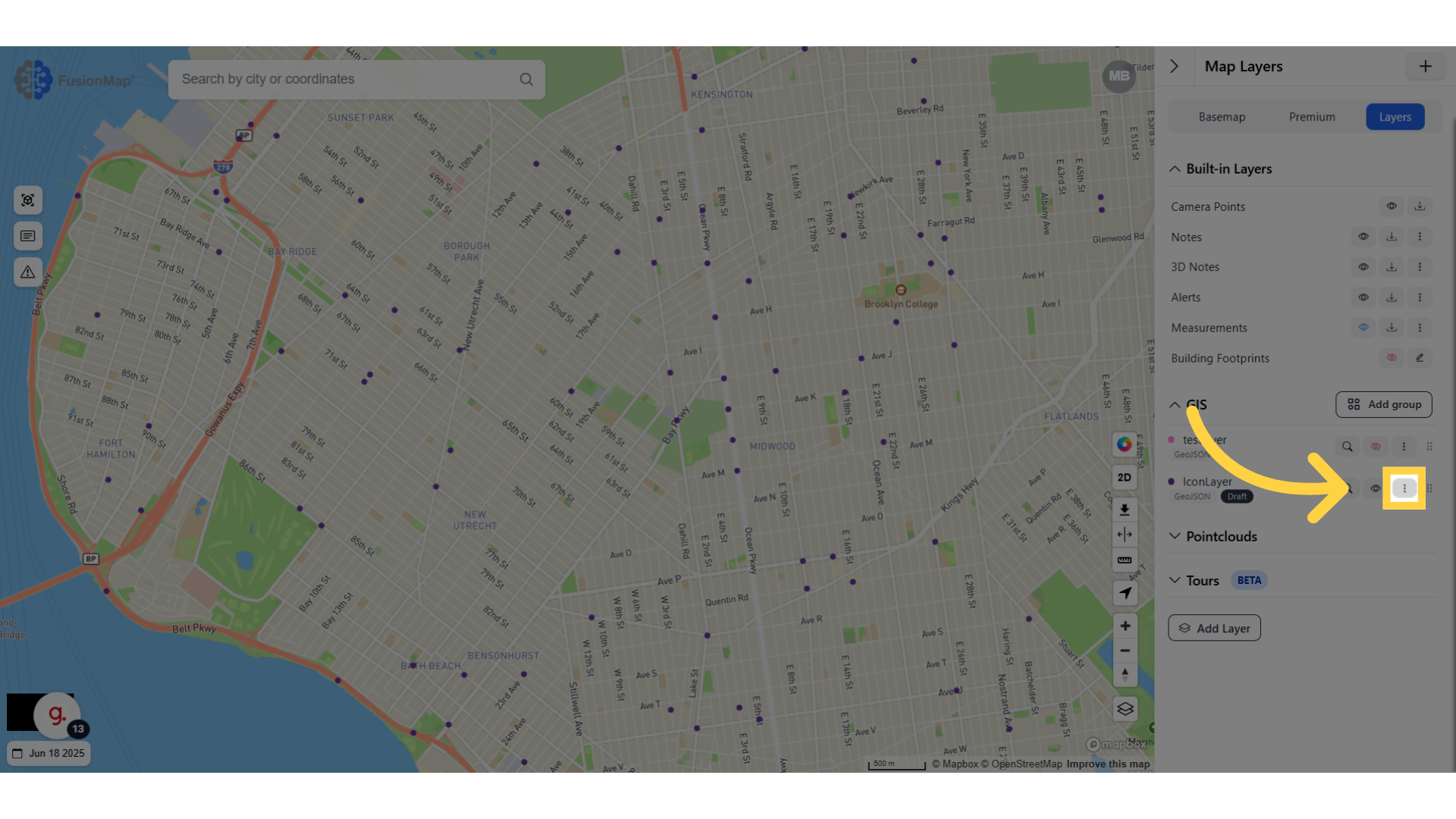Reset the map compass north
1456x819 pixels.
(1125, 675)
